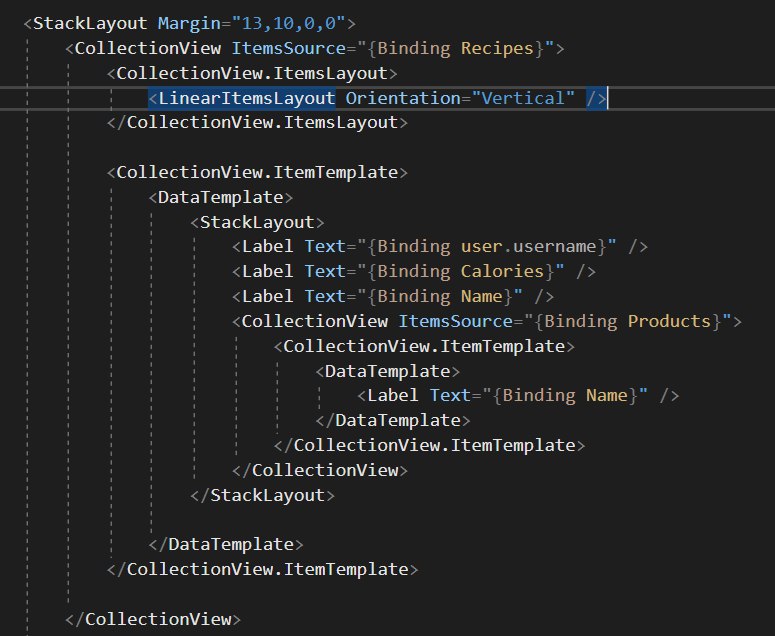Click the inner opening DataTemplate tag
This screenshot has height=636, width=775.
[388, 371]
